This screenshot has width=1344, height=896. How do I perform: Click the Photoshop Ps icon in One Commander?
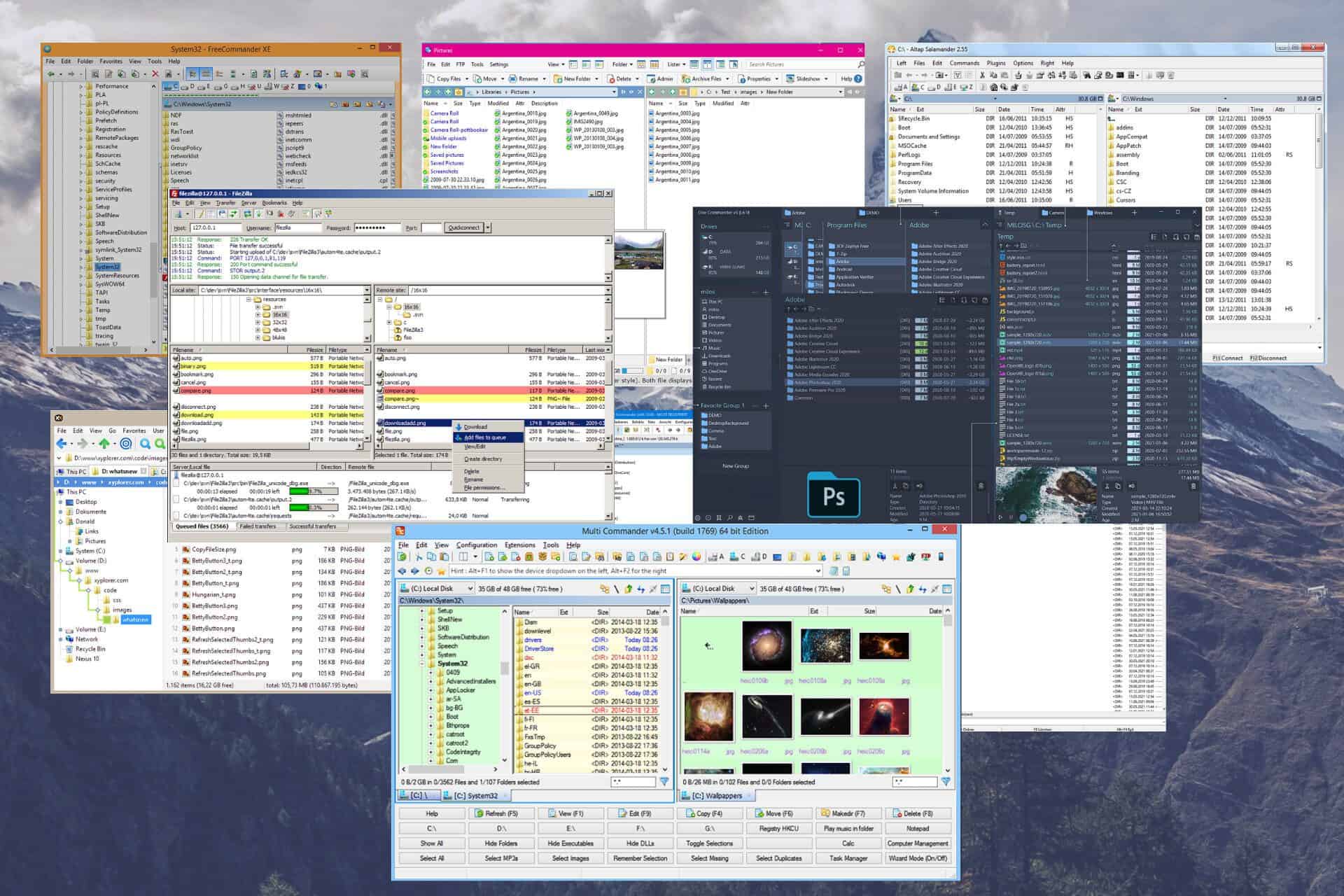point(833,496)
